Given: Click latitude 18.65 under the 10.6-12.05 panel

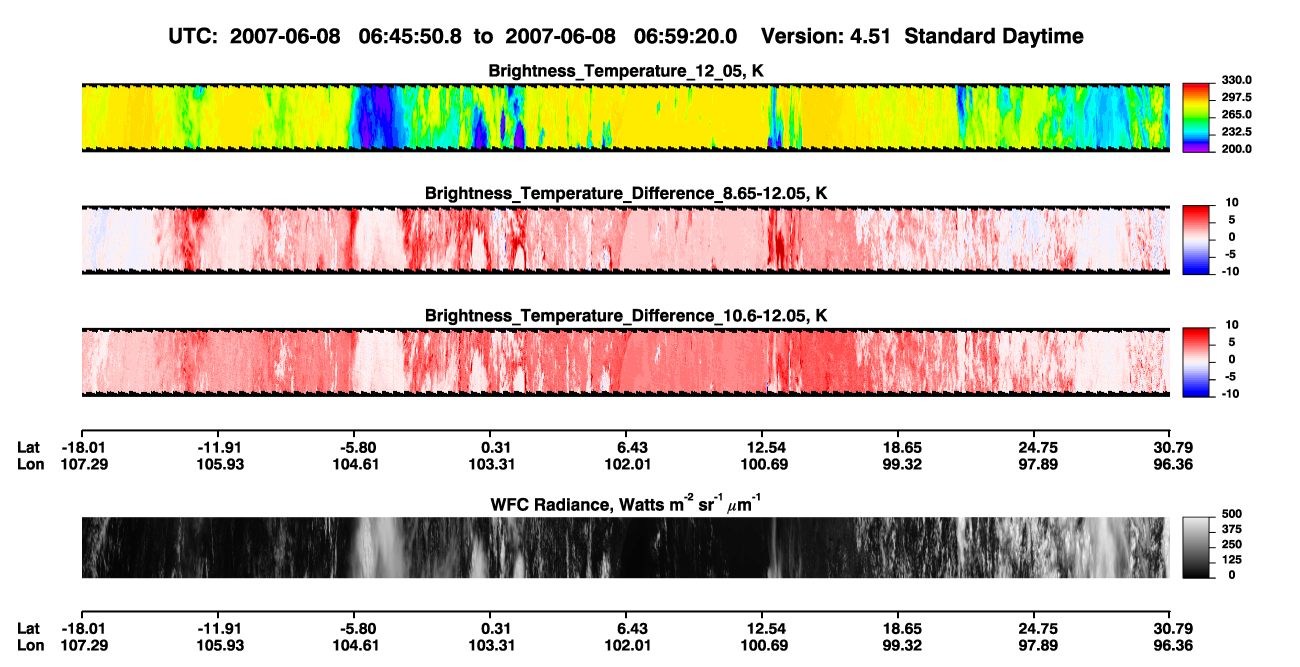Looking at the screenshot, I should point(898,447).
